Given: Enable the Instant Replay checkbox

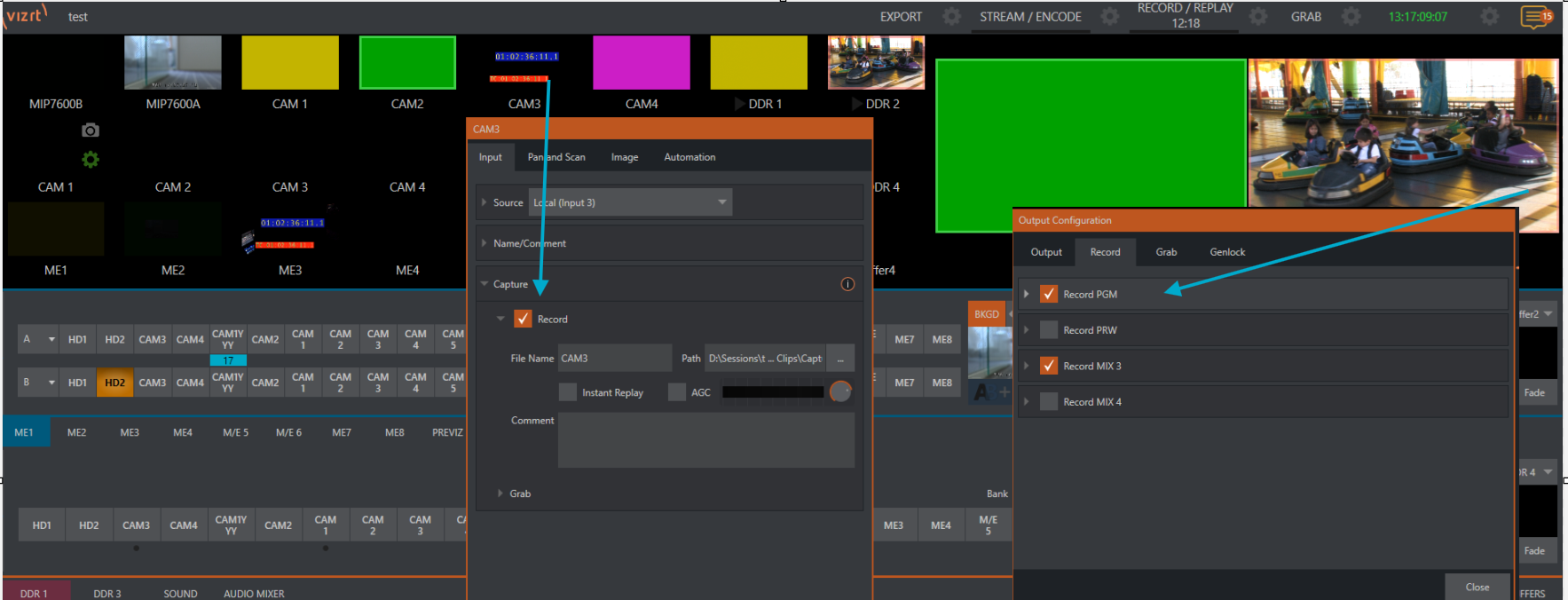Looking at the screenshot, I should tap(568, 392).
